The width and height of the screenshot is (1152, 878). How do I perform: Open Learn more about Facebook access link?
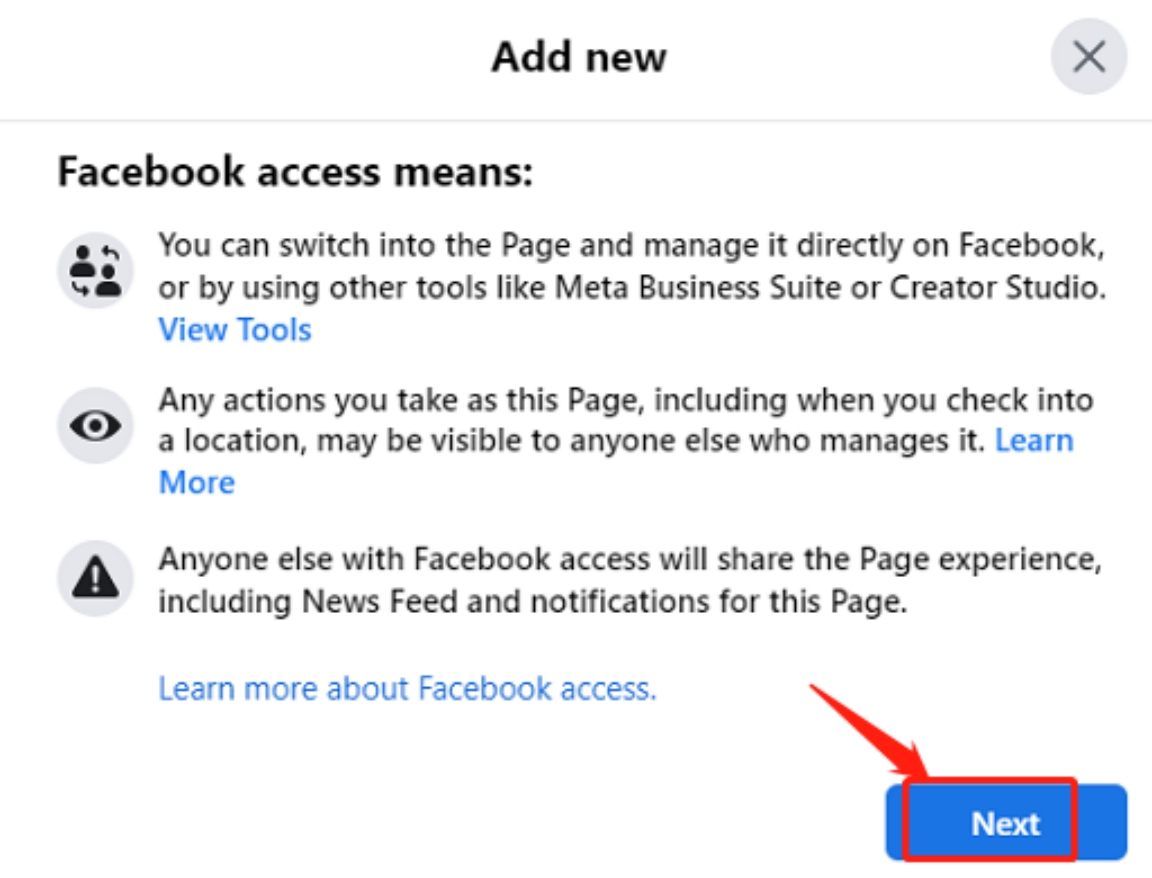point(407,688)
